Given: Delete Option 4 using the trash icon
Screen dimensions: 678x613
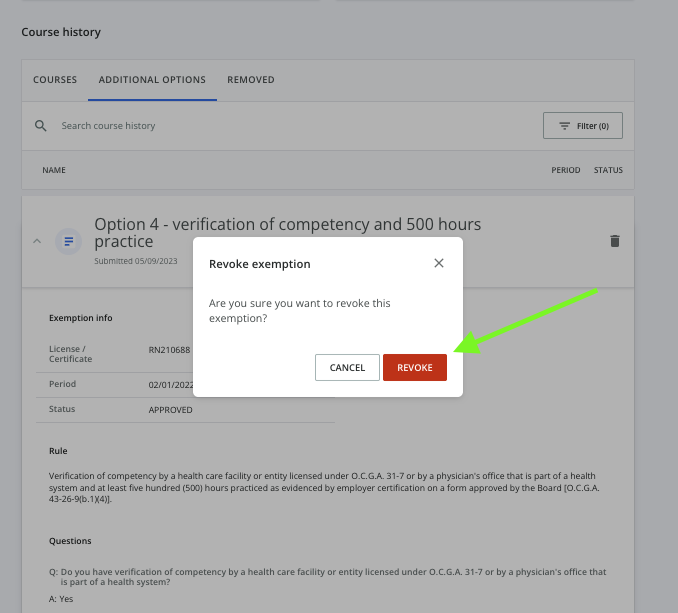Looking at the screenshot, I should [614, 241].
